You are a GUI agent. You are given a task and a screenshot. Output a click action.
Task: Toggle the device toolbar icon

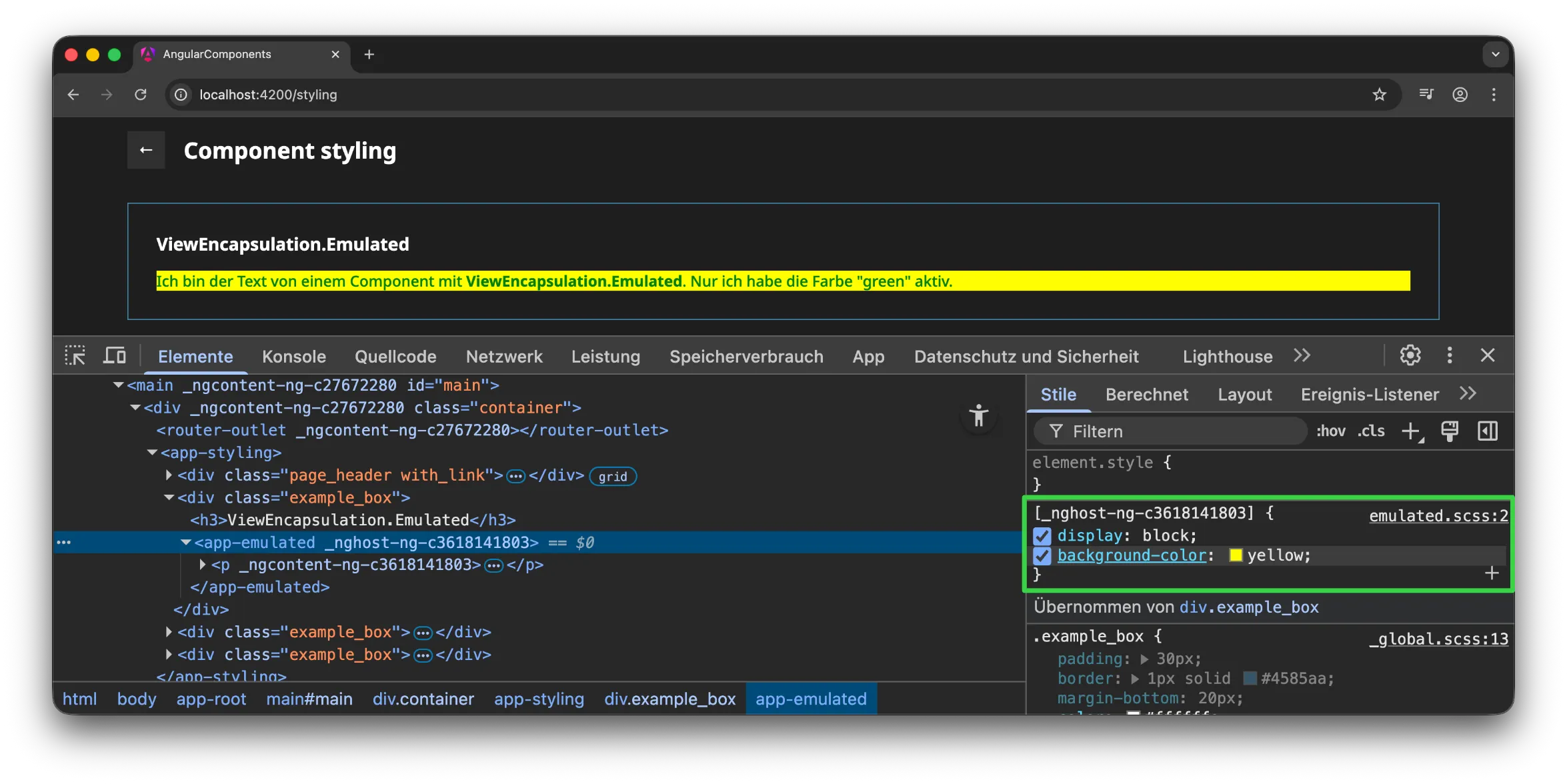pyautogui.click(x=115, y=355)
